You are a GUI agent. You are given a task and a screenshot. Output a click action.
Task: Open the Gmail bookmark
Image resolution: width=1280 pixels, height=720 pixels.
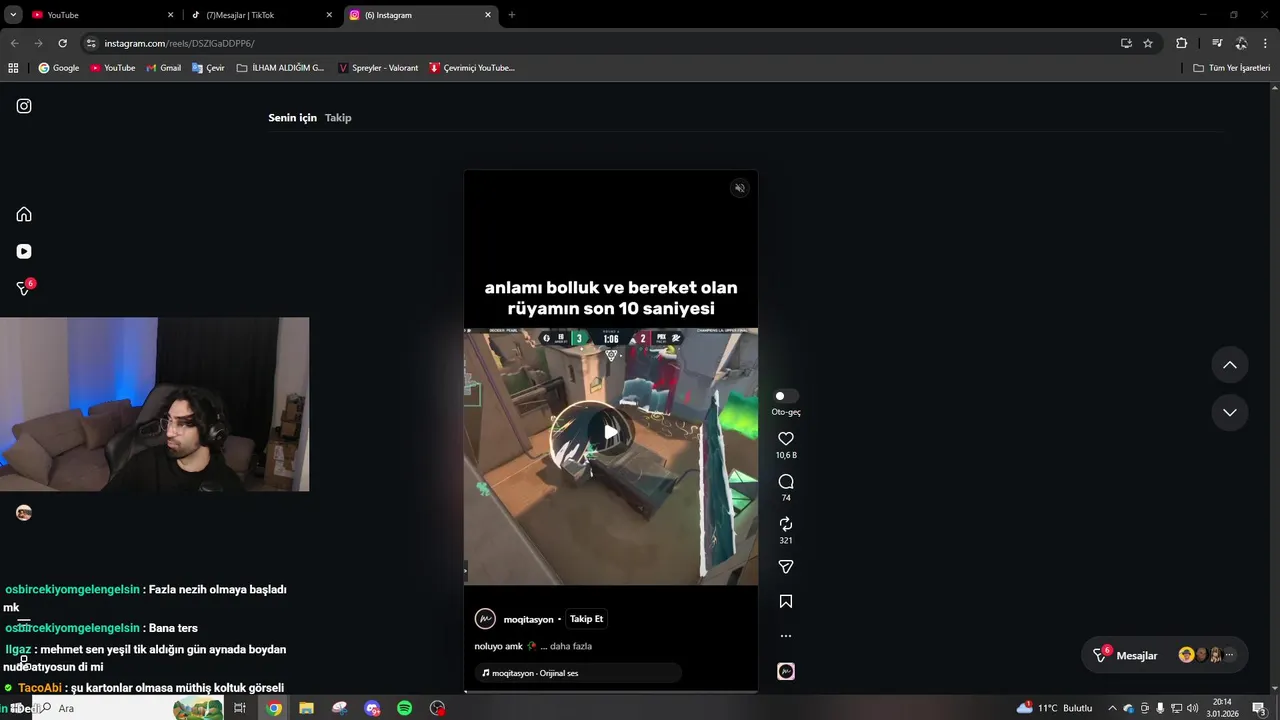click(164, 68)
